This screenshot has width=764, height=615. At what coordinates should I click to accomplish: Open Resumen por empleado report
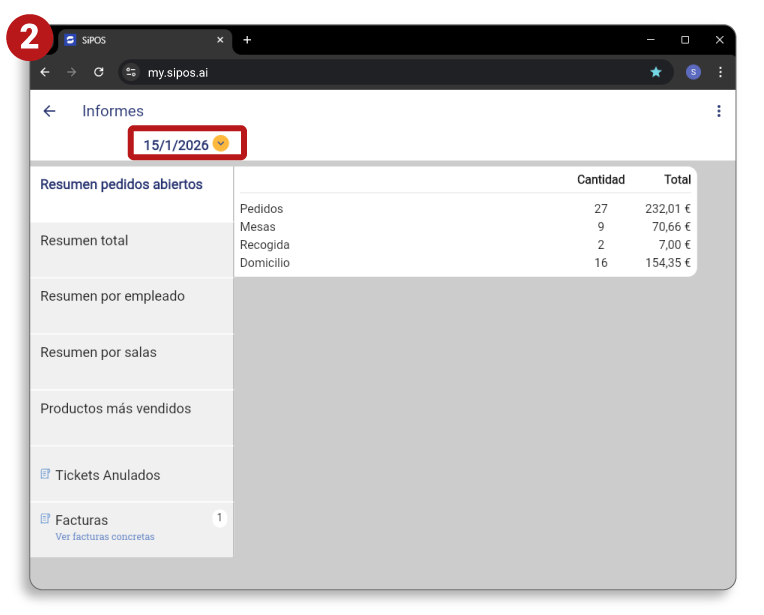pos(112,297)
